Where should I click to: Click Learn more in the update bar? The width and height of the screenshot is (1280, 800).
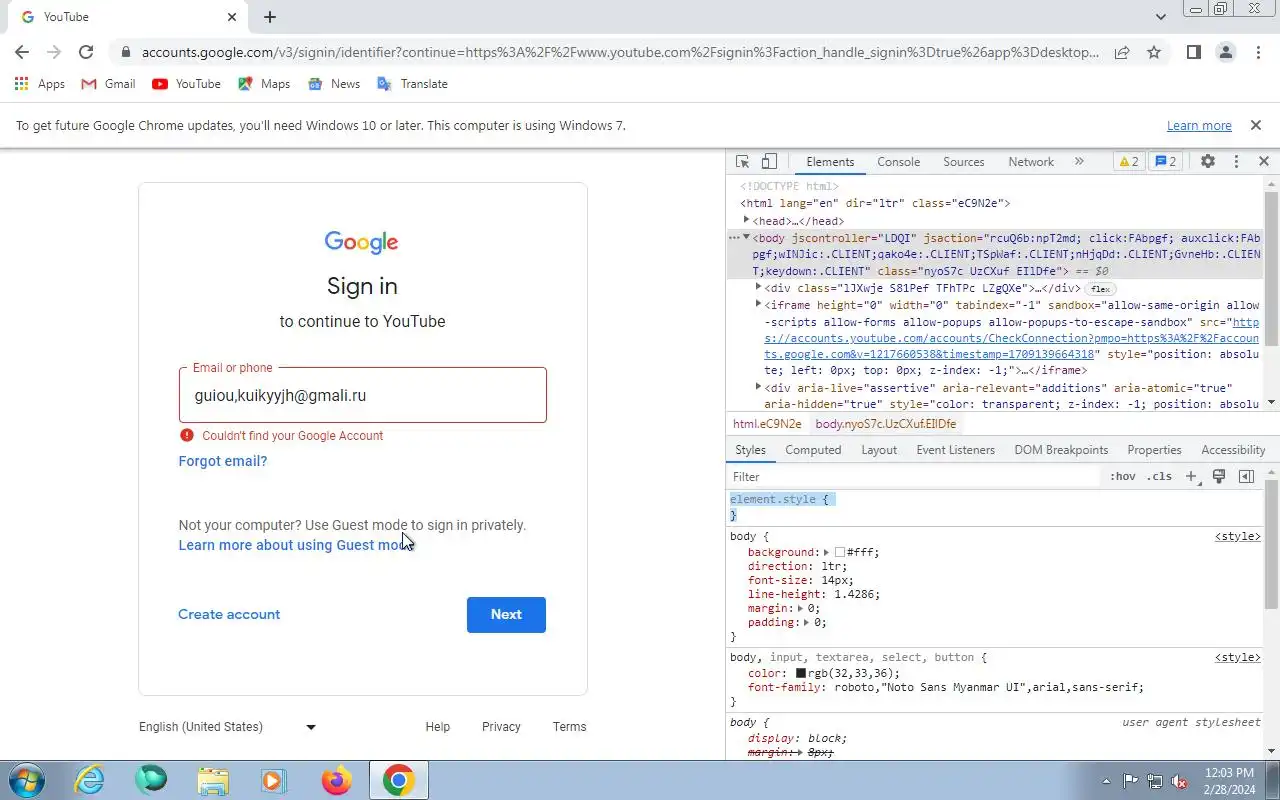[1199, 126]
